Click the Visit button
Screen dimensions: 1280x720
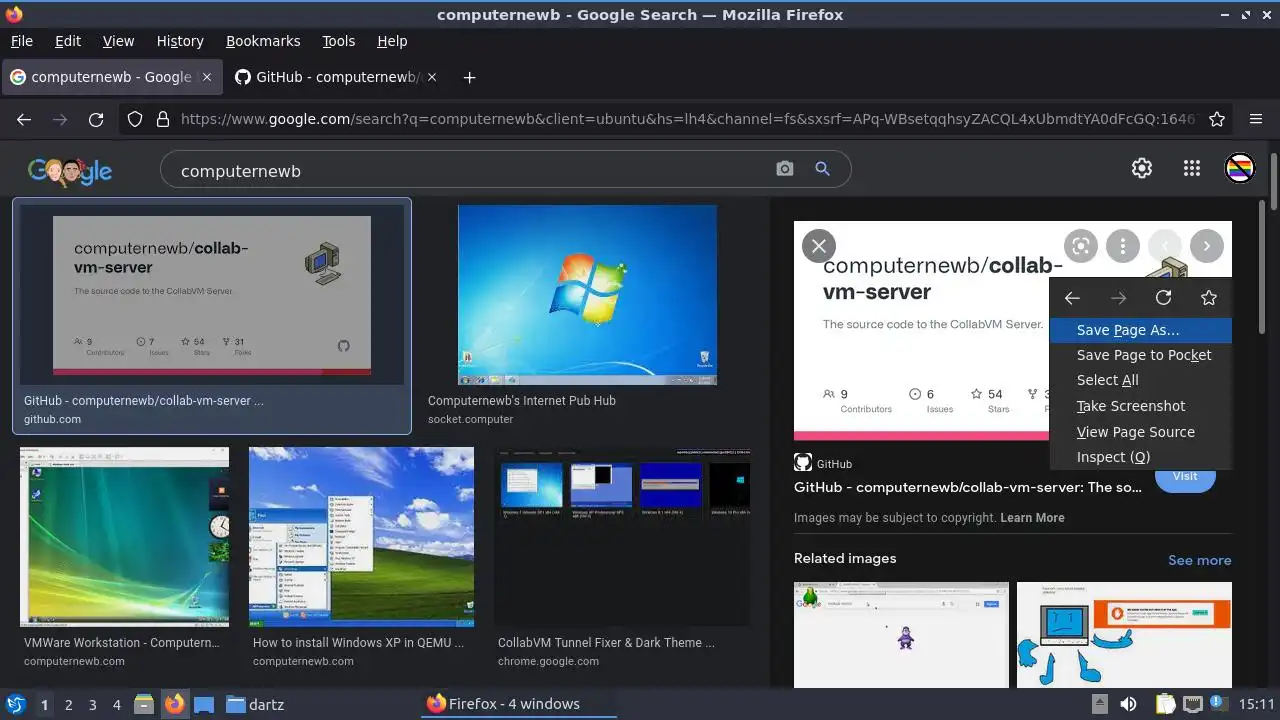tap(1185, 477)
